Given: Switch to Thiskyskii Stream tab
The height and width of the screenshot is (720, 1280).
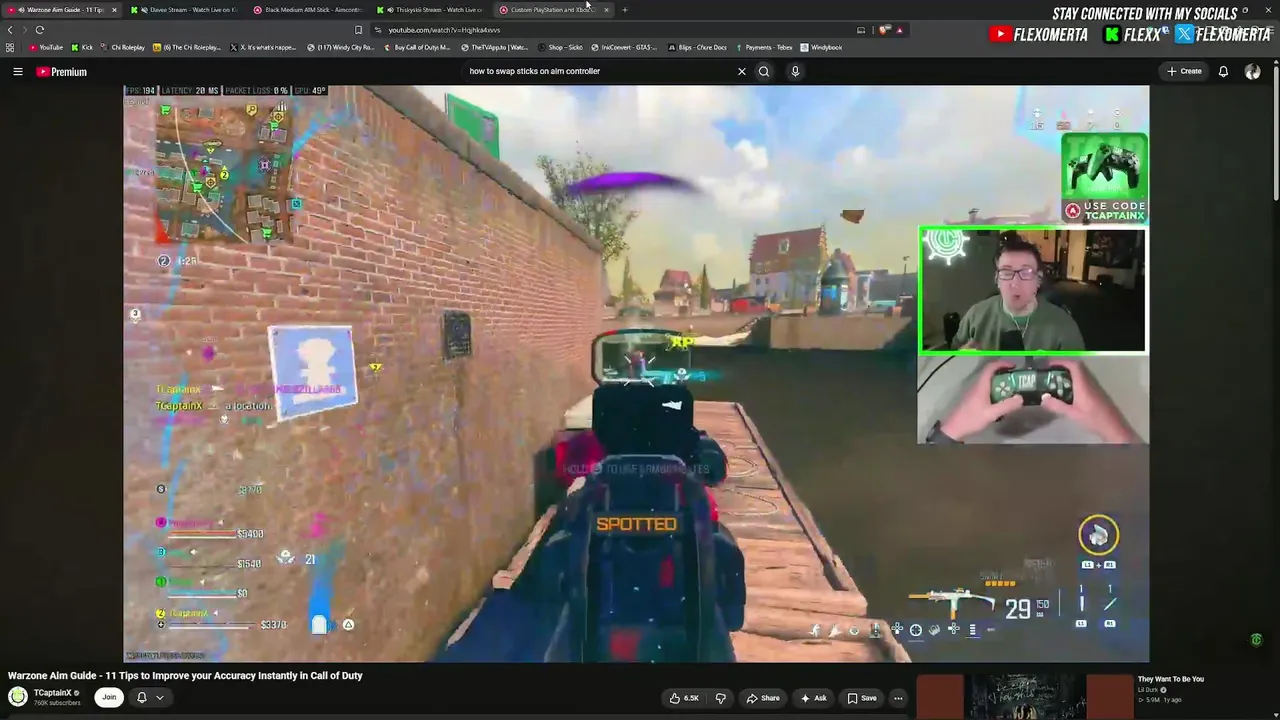Looking at the screenshot, I should (432, 10).
